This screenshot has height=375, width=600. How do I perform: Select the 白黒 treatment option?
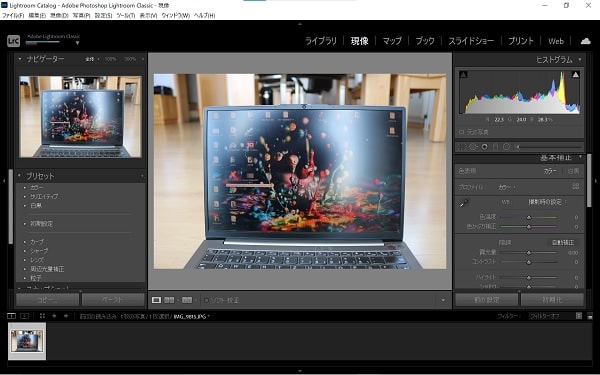[x=573, y=171]
